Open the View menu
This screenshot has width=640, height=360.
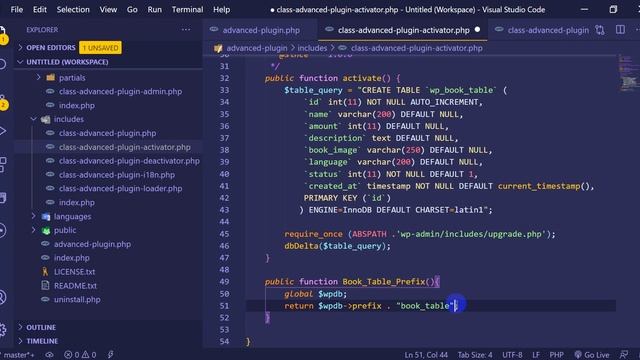pyautogui.click(x=108, y=9)
